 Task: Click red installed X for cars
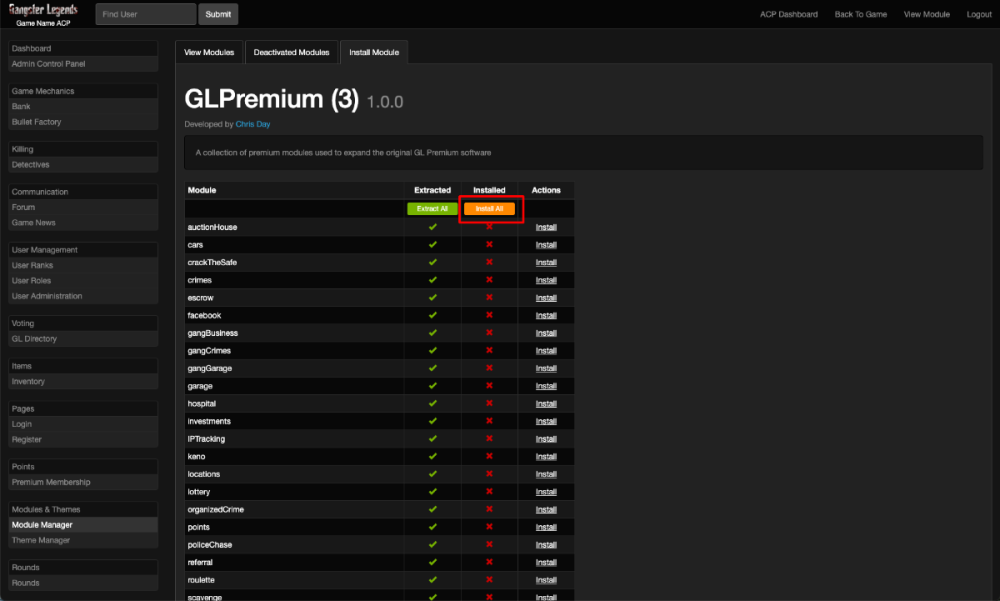coord(489,245)
